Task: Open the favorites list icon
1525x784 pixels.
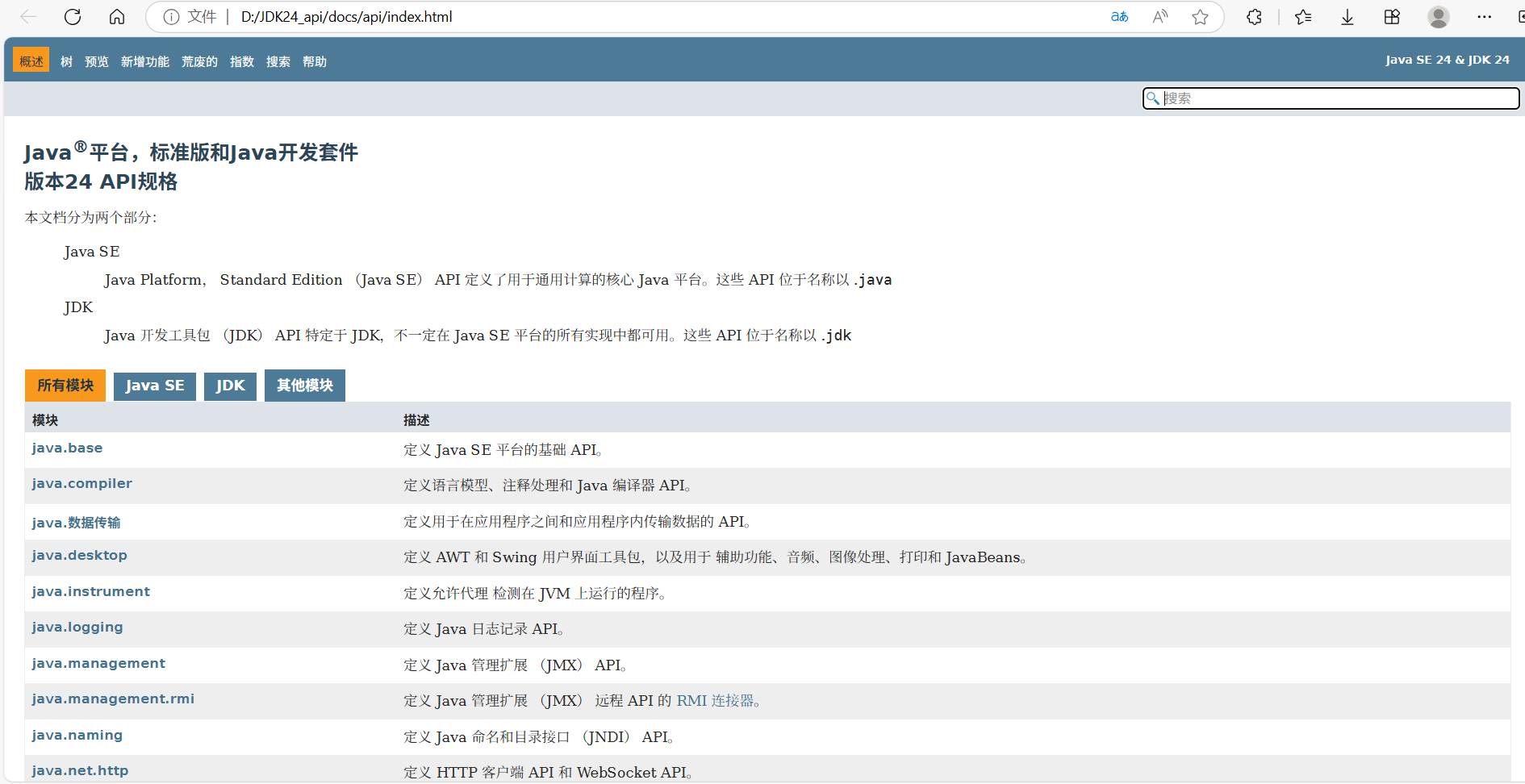Action: tap(1303, 17)
